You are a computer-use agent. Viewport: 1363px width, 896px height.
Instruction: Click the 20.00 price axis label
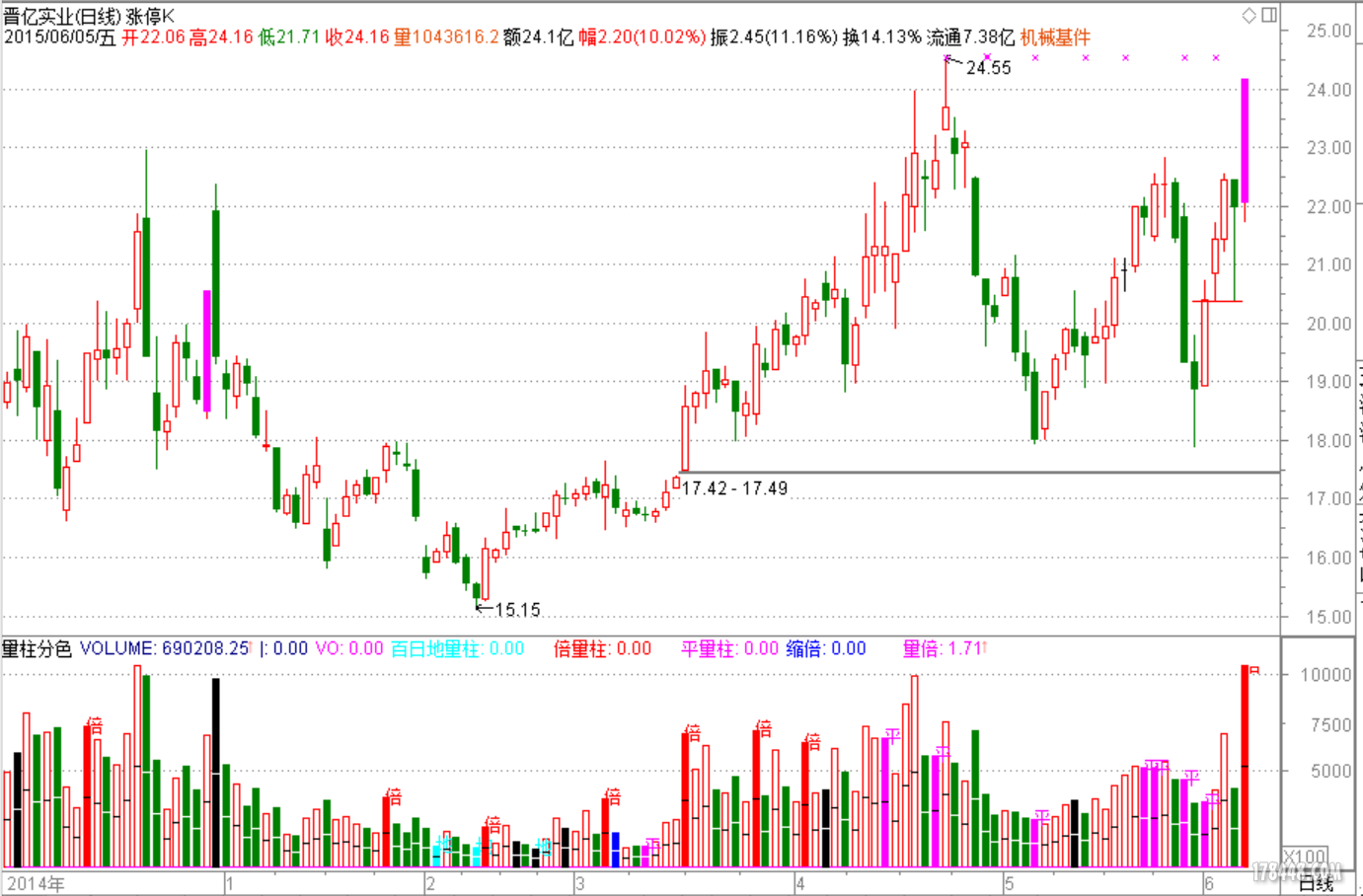[1328, 324]
